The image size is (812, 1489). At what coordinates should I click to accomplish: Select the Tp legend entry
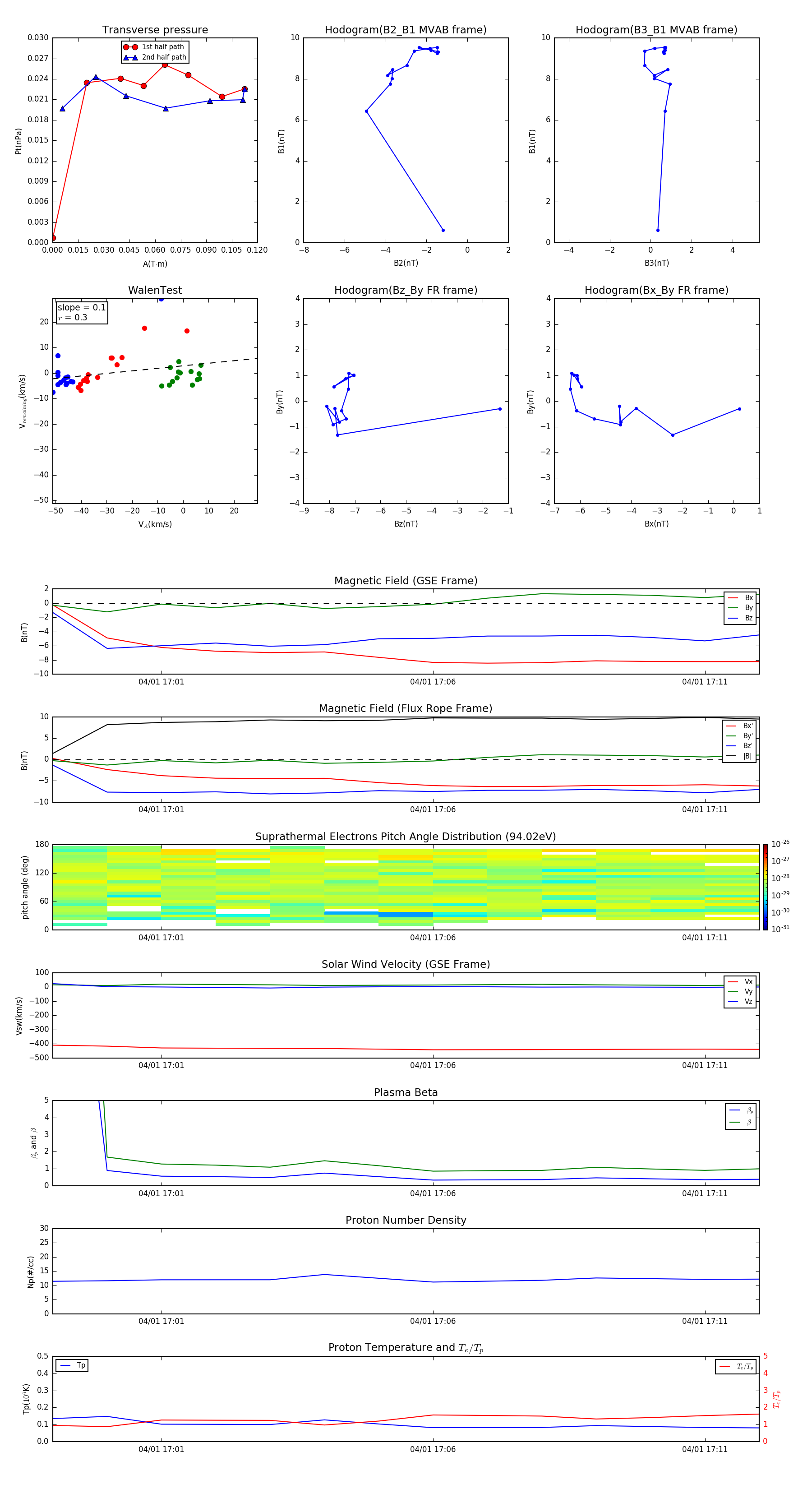[72, 1365]
